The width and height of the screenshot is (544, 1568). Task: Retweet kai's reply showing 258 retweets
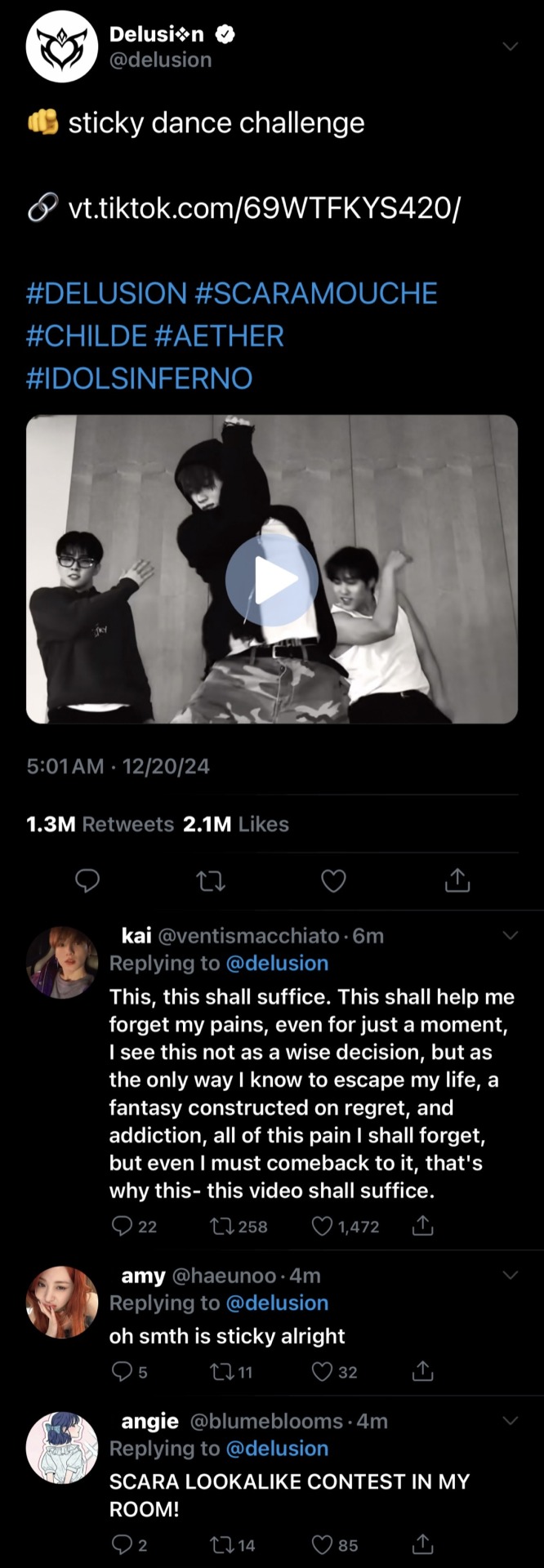pos(222,1226)
